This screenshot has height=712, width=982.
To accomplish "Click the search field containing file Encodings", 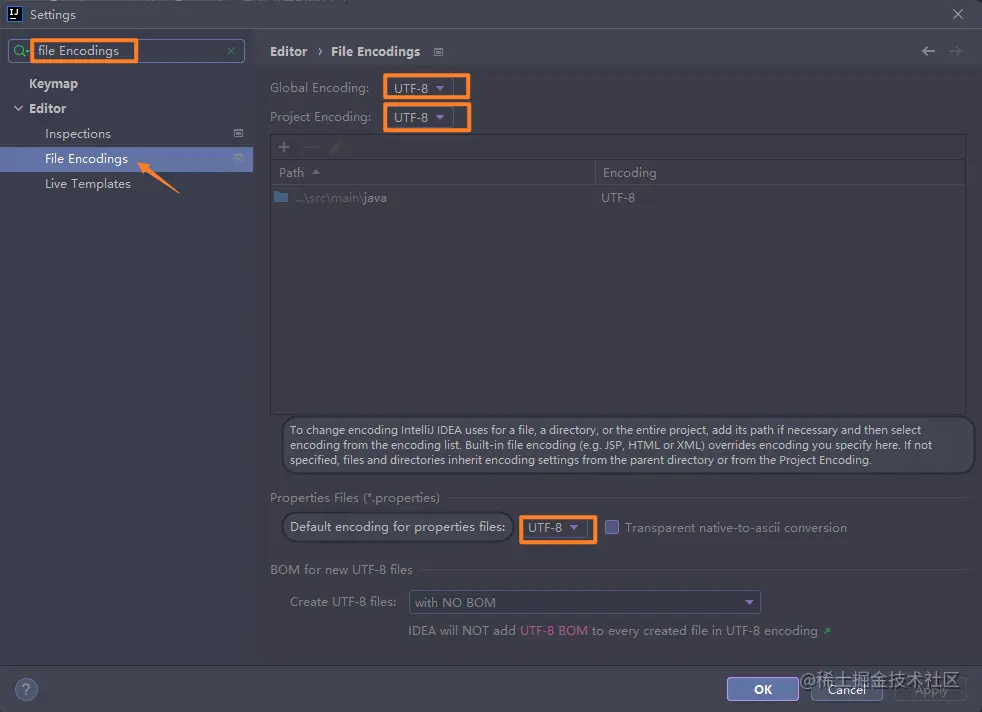I will point(127,51).
